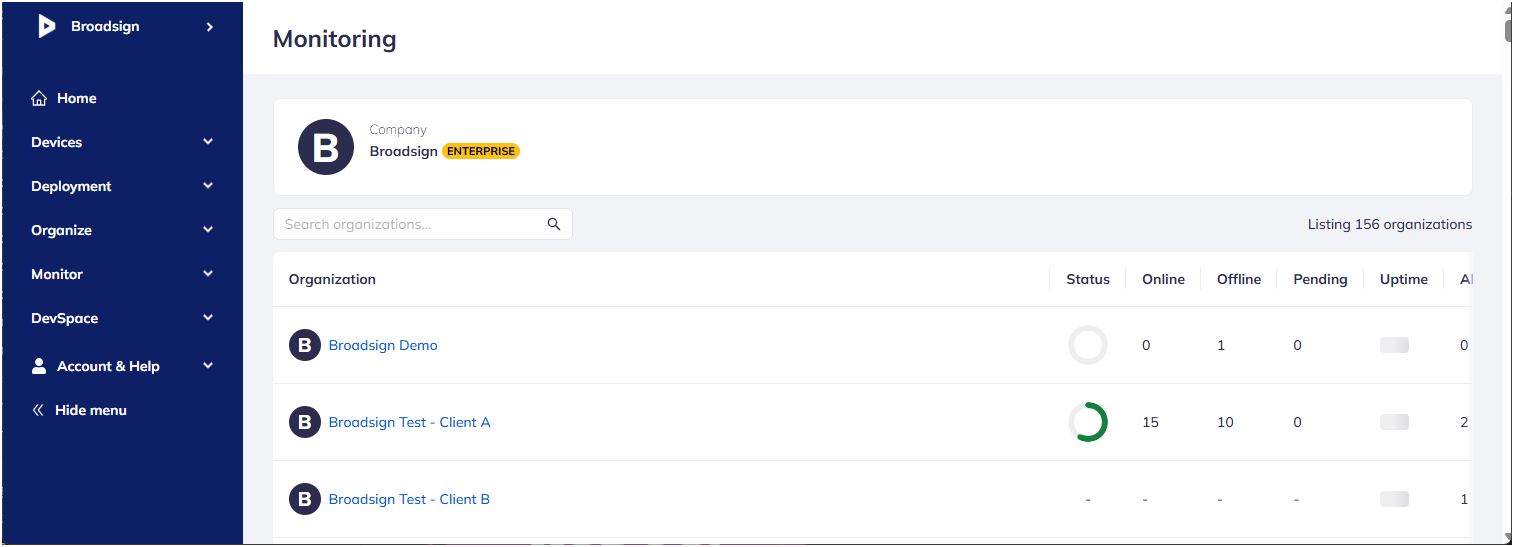Click the Broadsign company avatar B
Viewport: 1514px width, 547px height.
coord(326,147)
